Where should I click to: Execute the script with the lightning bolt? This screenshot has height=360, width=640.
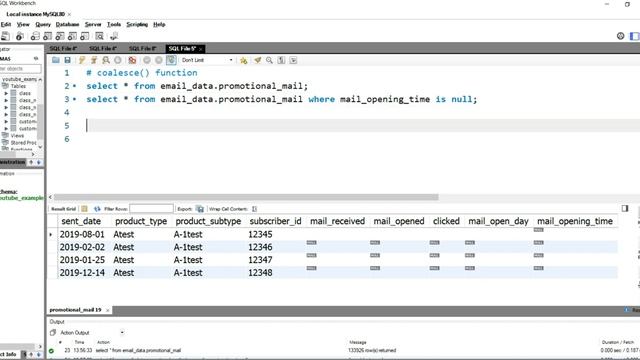[x=82, y=60]
